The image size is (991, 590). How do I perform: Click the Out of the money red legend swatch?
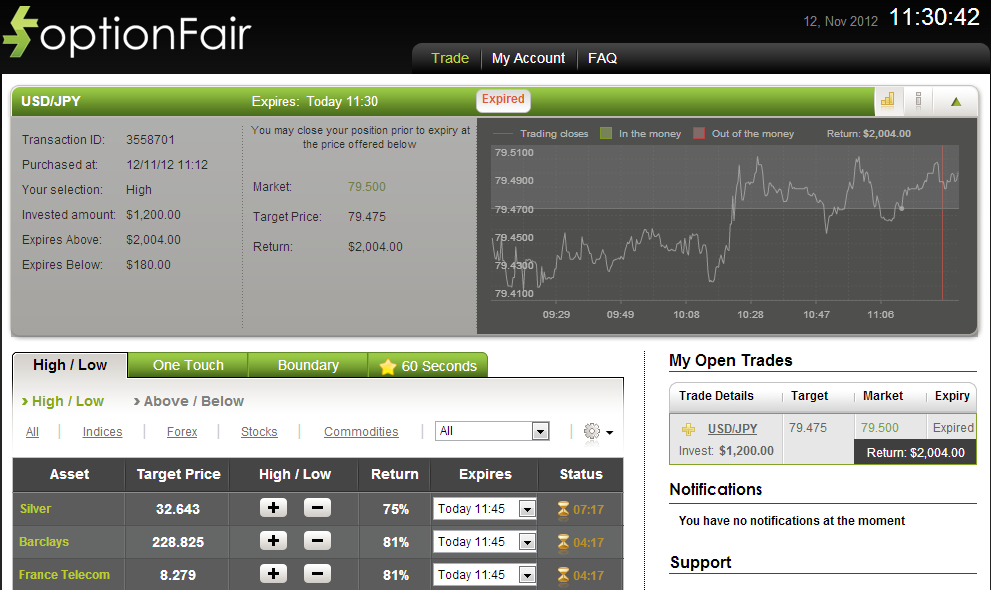click(x=699, y=133)
